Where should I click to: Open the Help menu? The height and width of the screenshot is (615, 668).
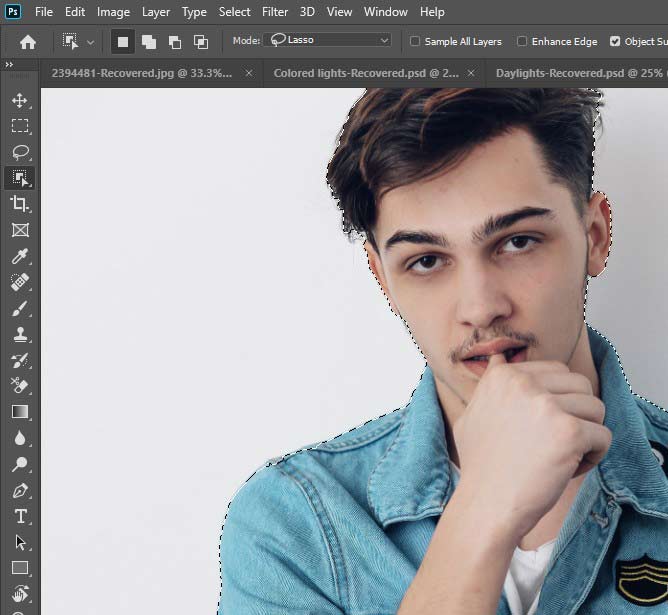point(432,12)
